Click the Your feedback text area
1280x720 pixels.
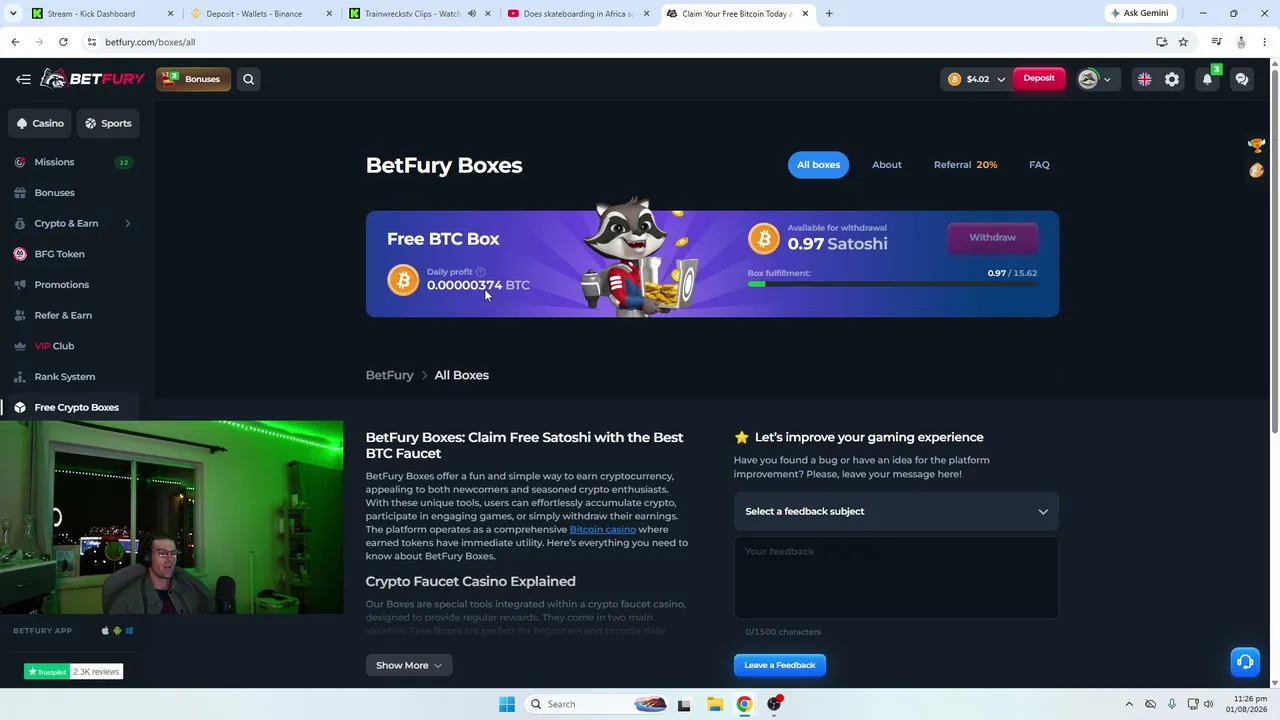click(896, 578)
